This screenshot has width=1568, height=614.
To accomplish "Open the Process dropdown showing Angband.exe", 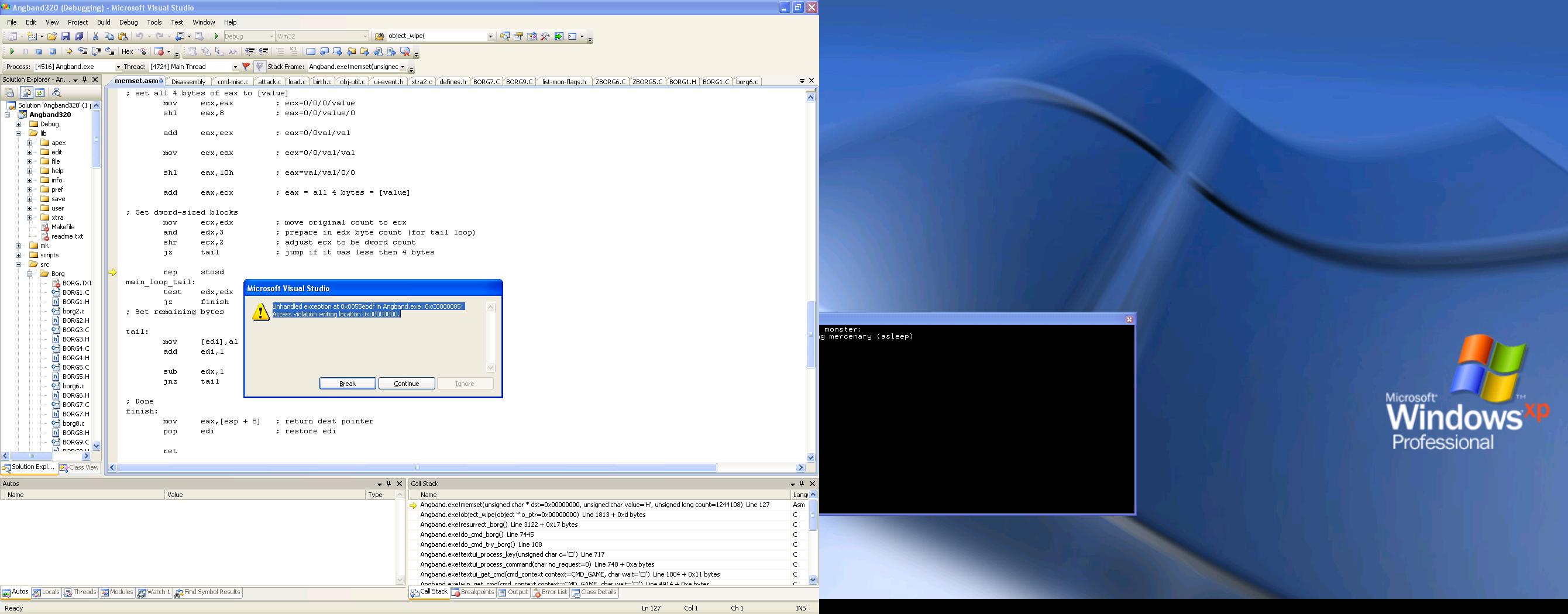I will tap(118, 67).
